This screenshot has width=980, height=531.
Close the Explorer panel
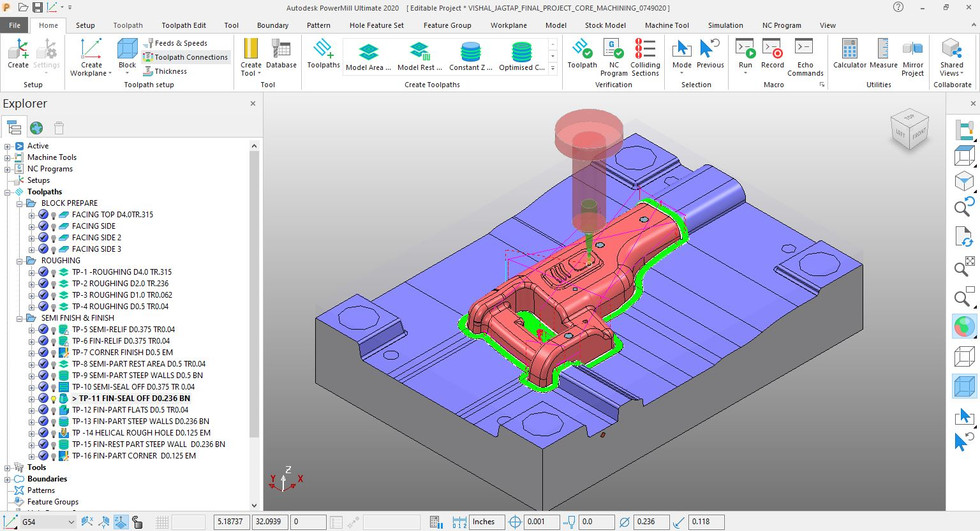click(x=252, y=104)
